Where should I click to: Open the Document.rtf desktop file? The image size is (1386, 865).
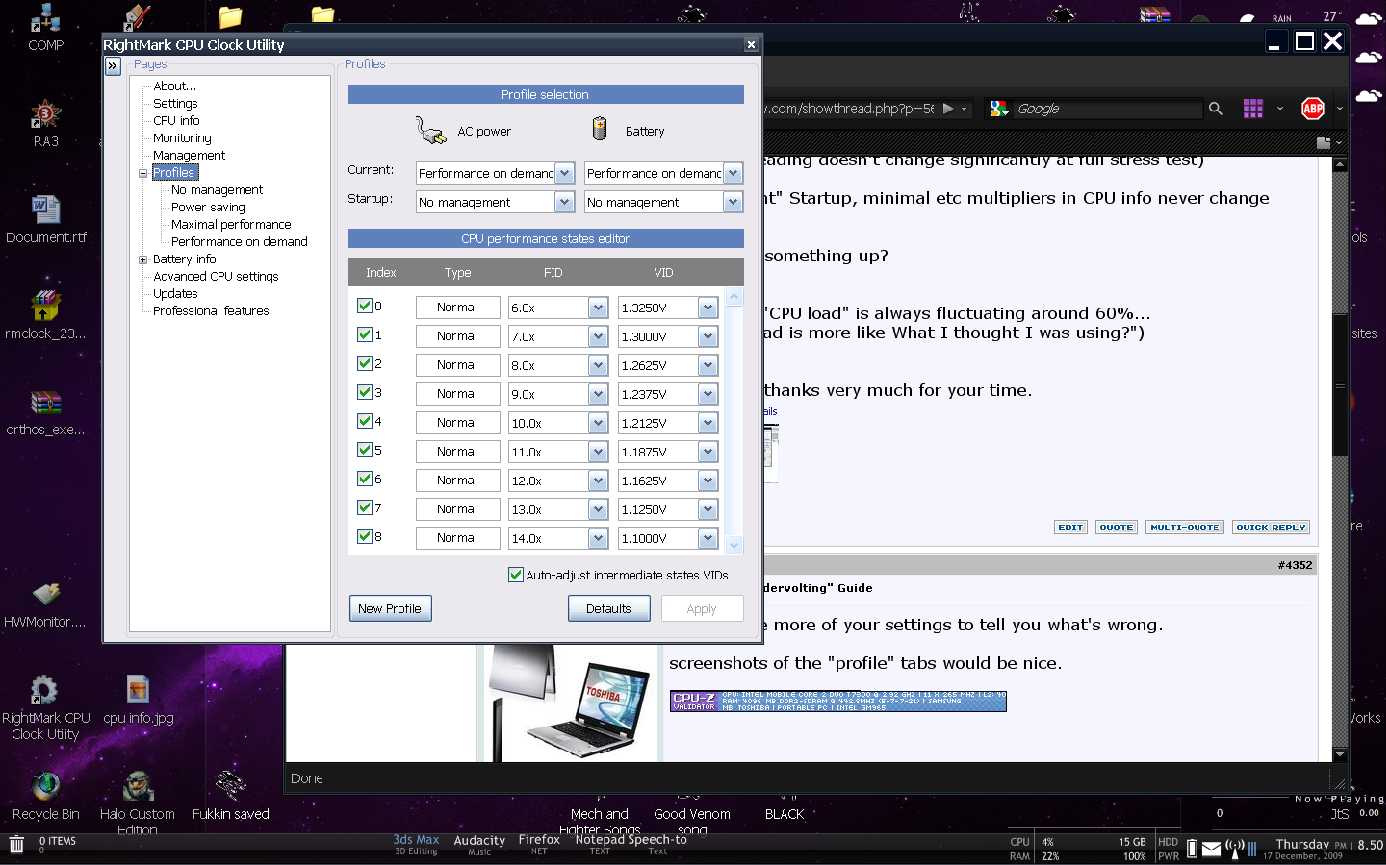coord(46,220)
